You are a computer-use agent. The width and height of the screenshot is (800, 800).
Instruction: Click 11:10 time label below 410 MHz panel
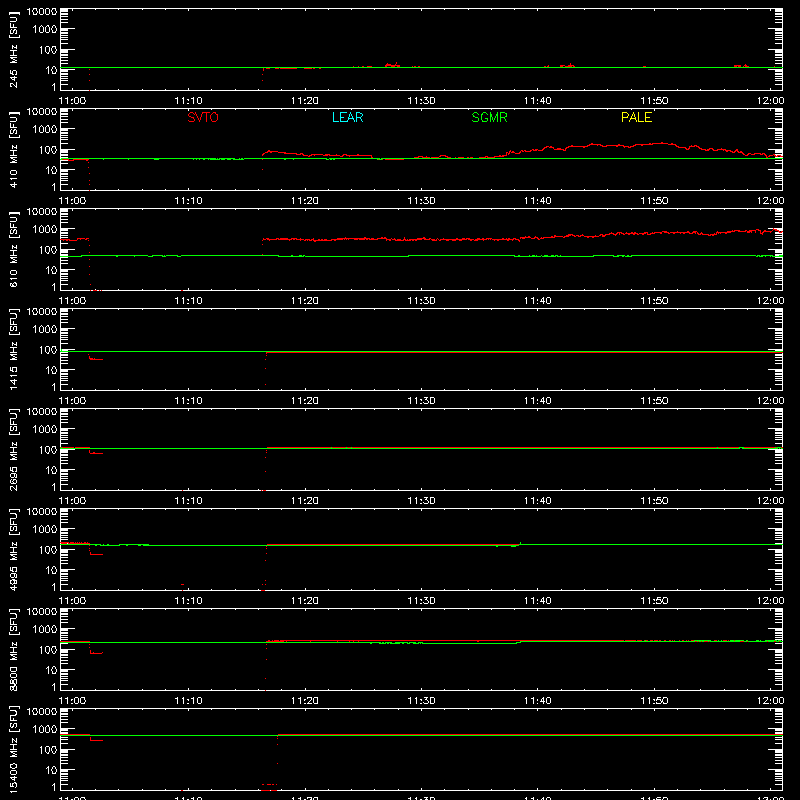coord(188,201)
